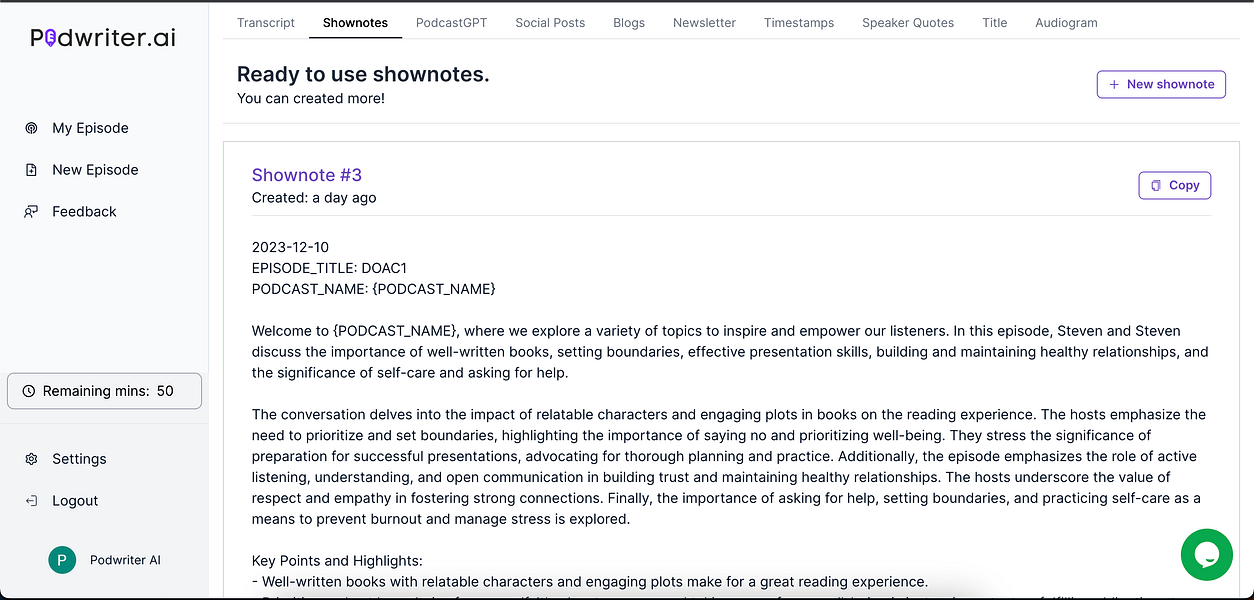This screenshot has width=1254, height=600.
Task: Select the New Episode icon
Action: (31, 169)
